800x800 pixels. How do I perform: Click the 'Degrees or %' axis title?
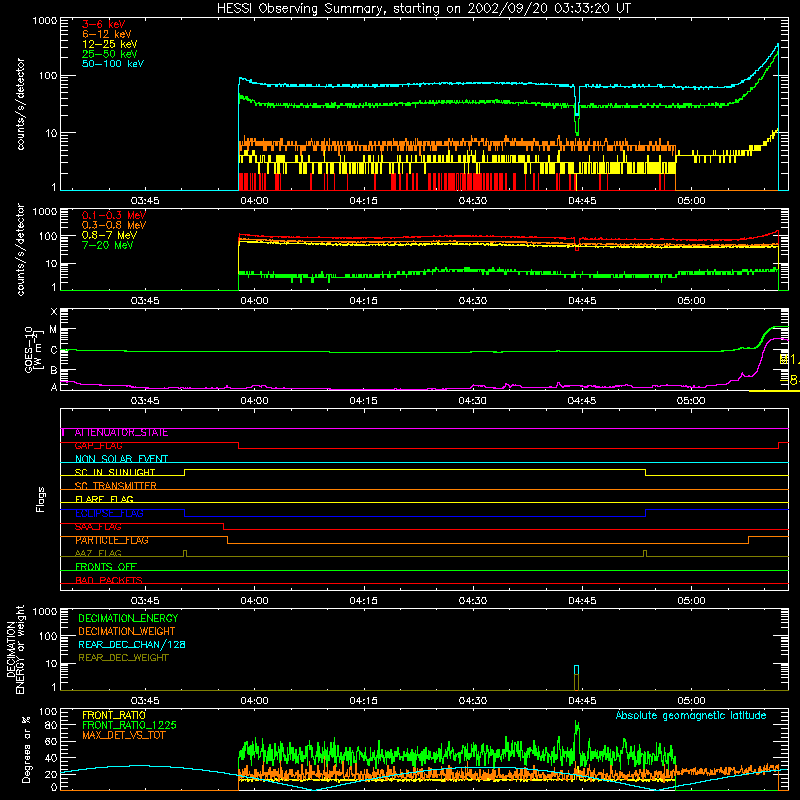click(26, 750)
